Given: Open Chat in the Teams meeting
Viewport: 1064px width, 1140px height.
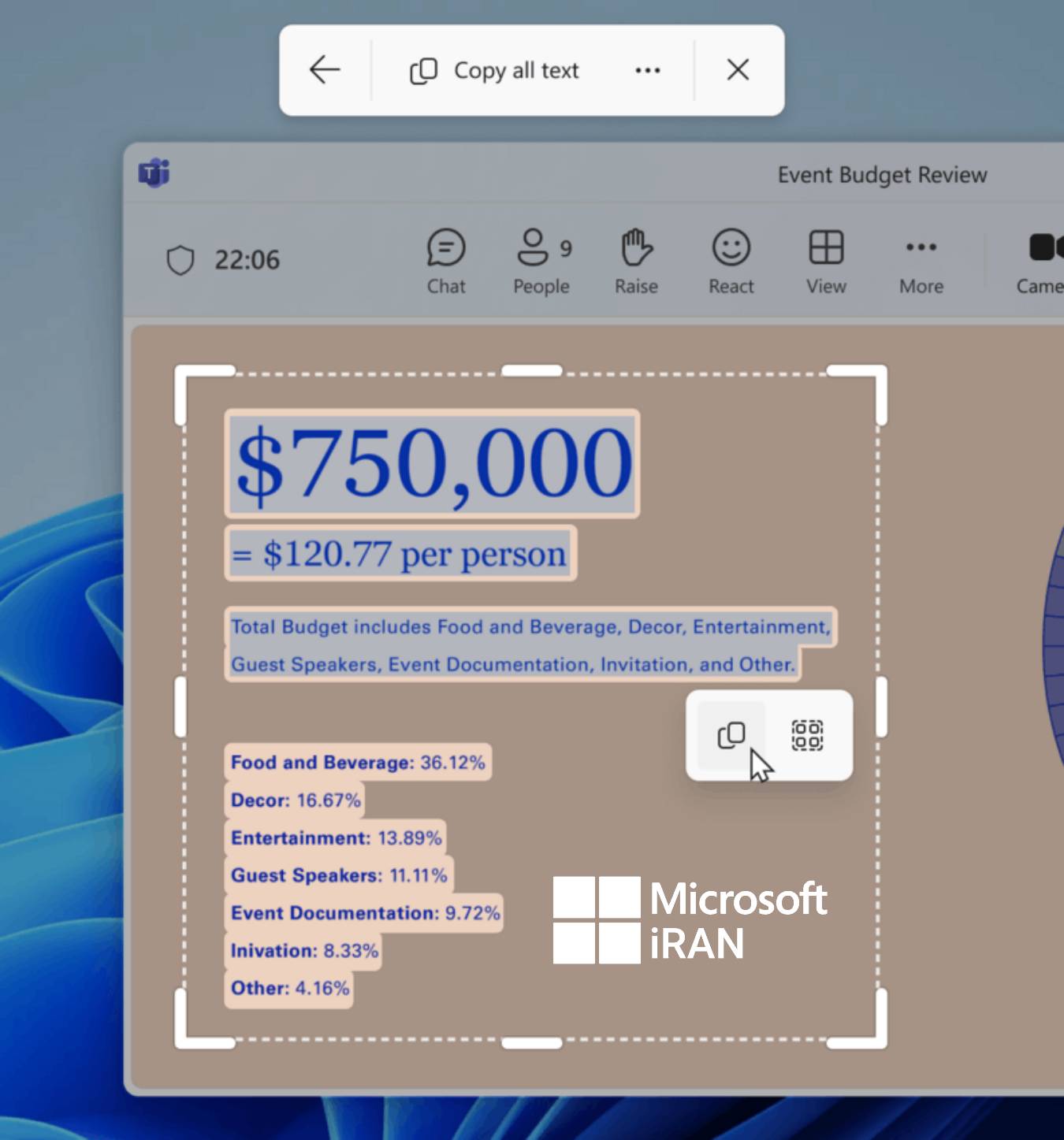Looking at the screenshot, I should click(x=446, y=262).
